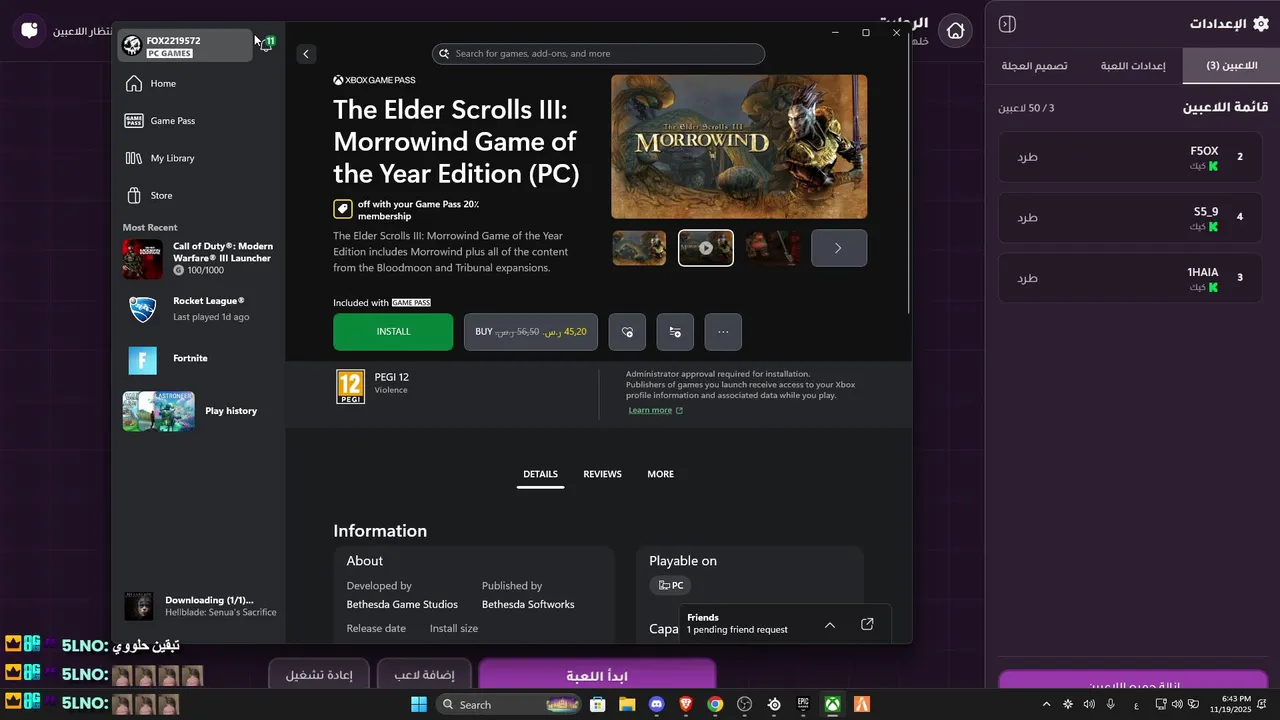Kick player F5OX with طرد
This screenshot has height=720, width=1280.
1027,157
